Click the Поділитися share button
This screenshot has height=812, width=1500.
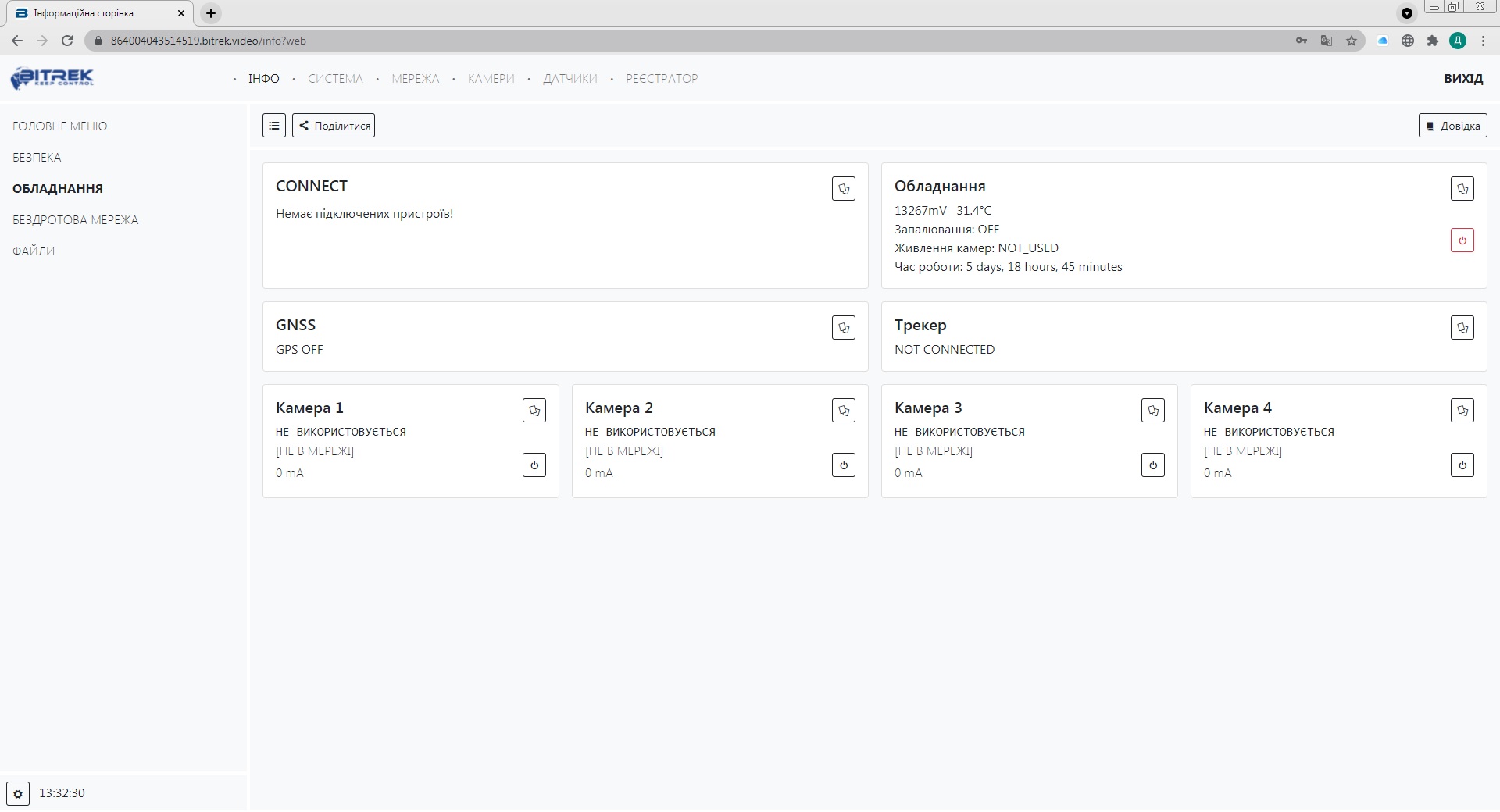(x=334, y=126)
